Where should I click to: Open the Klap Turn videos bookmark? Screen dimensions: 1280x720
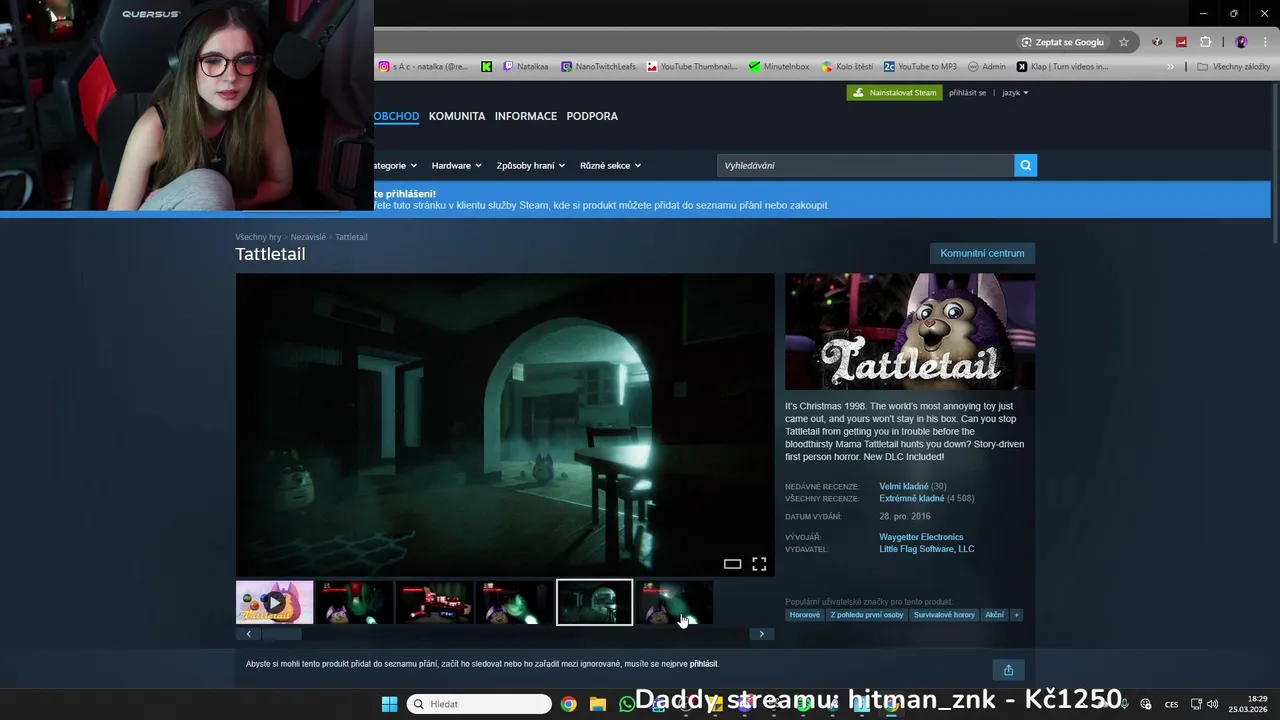click(x=1063, y=67)
